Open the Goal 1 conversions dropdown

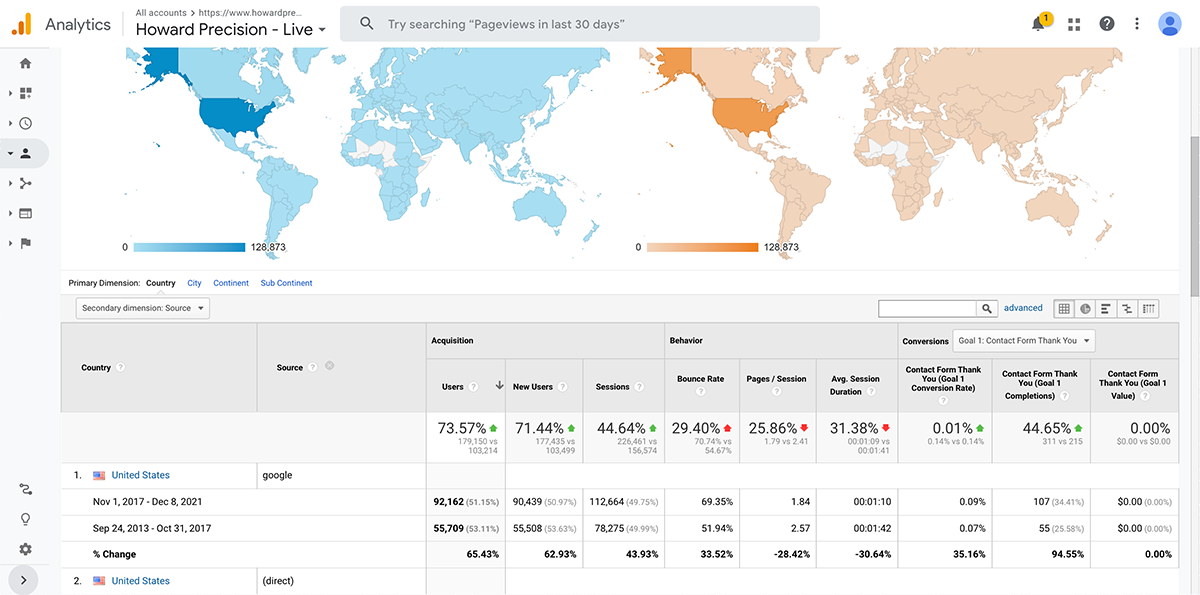[1024, 341]
